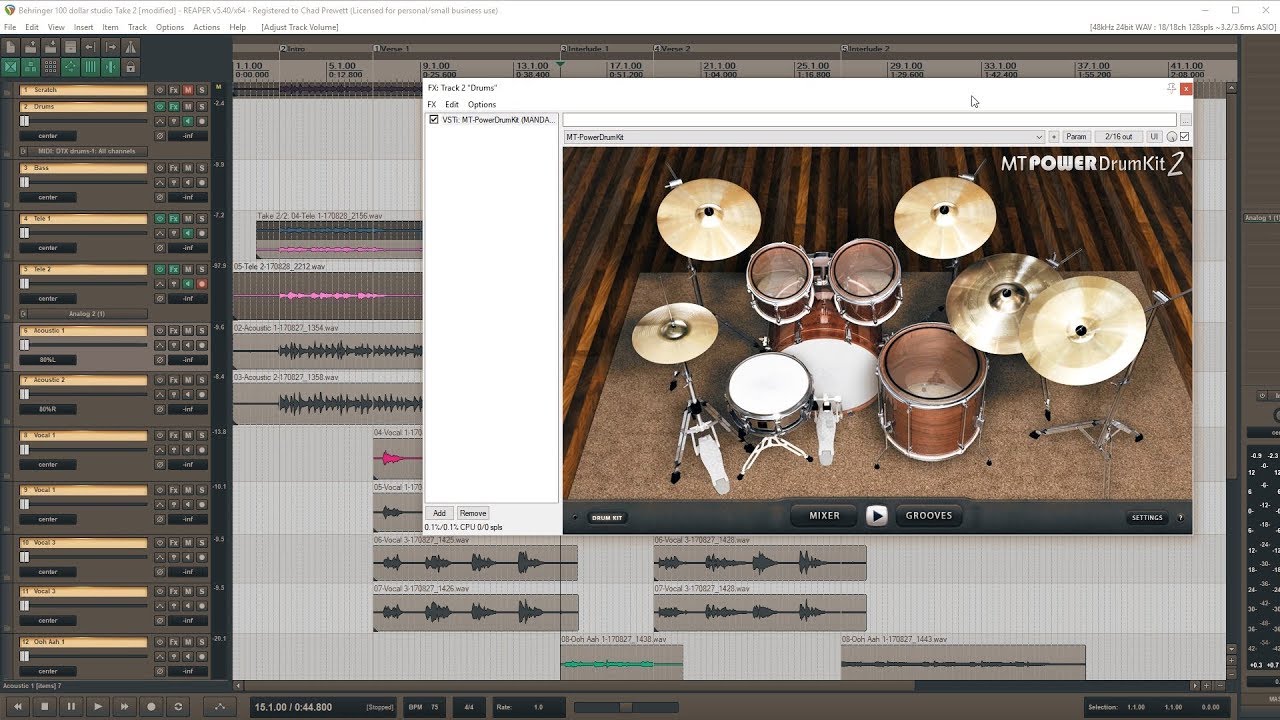This screenshot has width=1280, height=720.
Task: Open the Track menu
Action: coord(137,27)
